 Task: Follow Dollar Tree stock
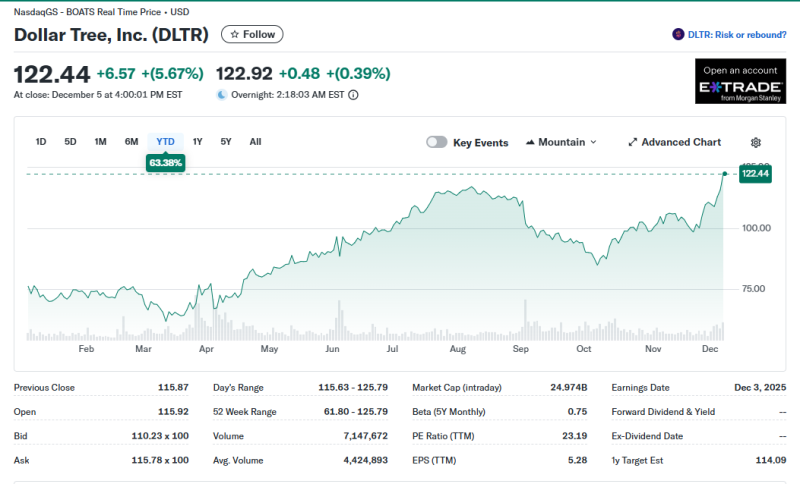click(x=252, y=34)
